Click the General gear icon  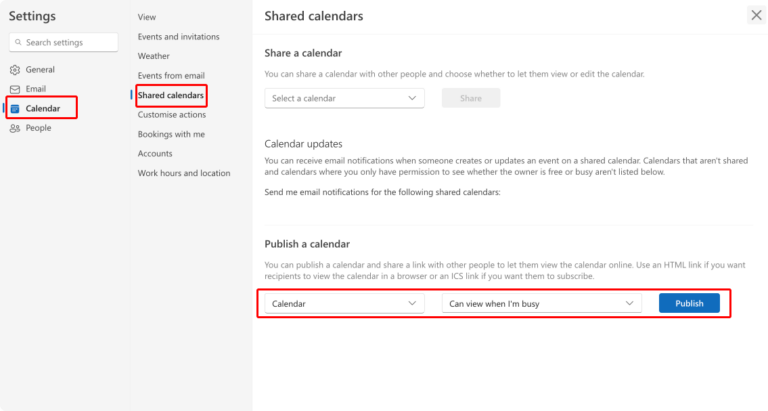pos(15,70)
